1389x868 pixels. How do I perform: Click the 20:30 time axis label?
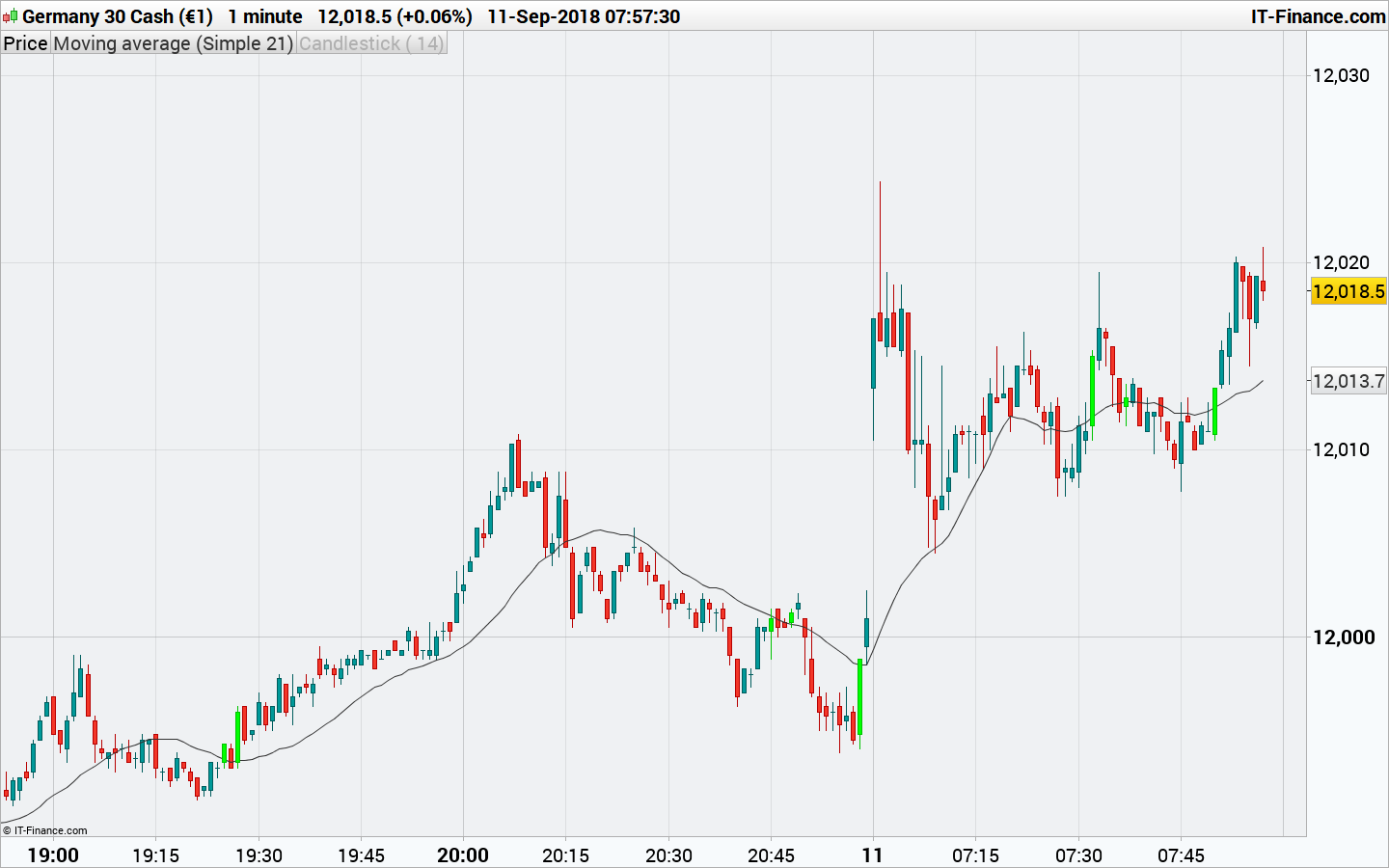[x=668, y=855]
